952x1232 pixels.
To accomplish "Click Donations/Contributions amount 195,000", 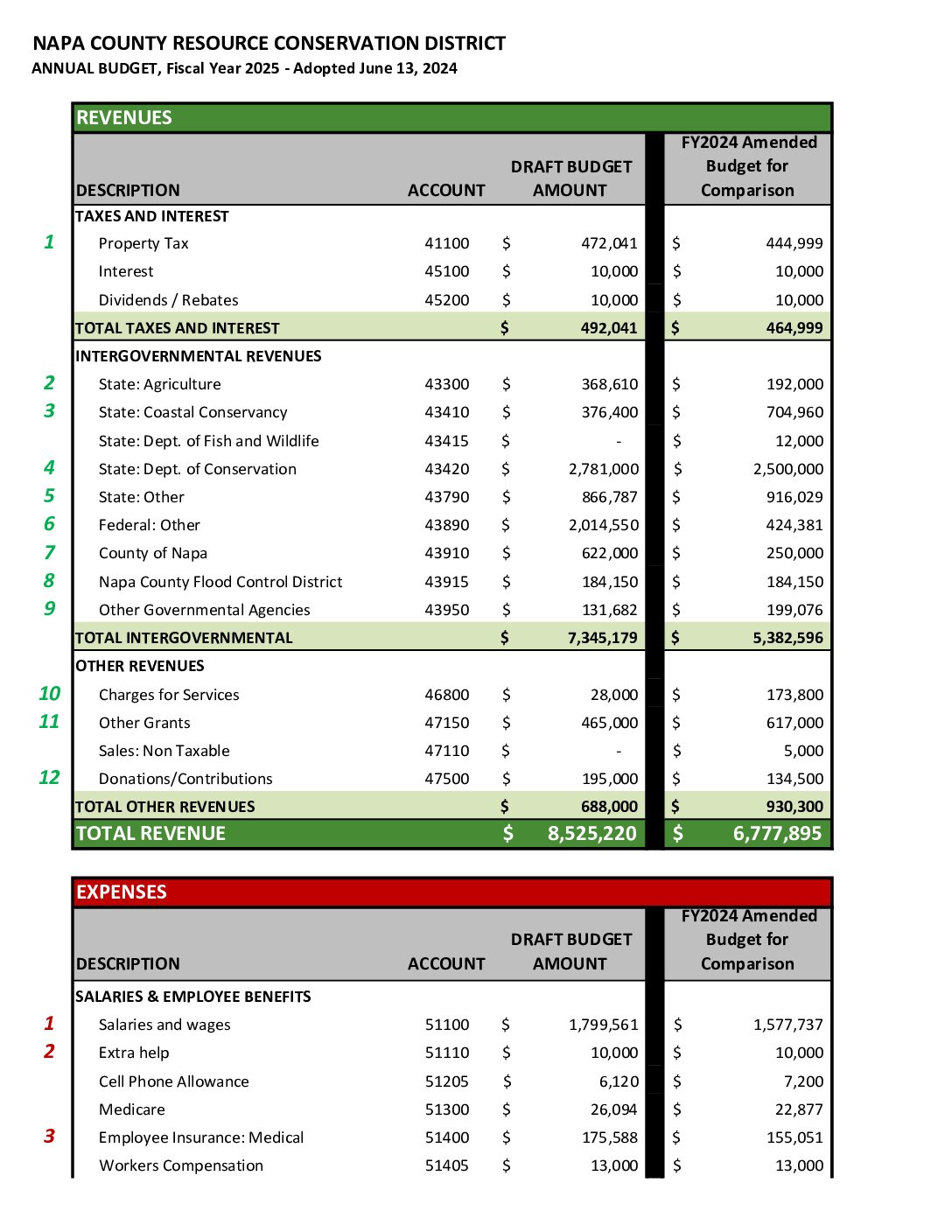I will 610,779.
